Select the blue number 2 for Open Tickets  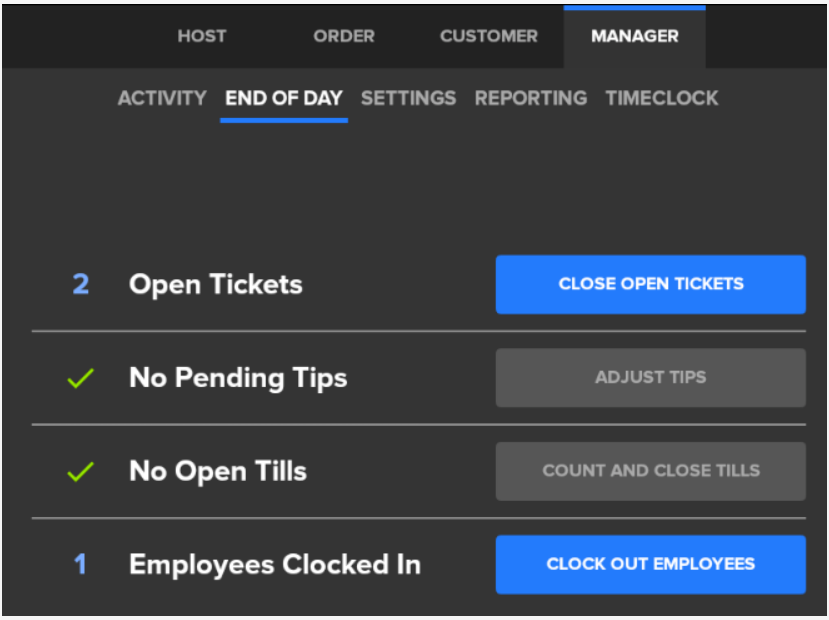[80, 284]
